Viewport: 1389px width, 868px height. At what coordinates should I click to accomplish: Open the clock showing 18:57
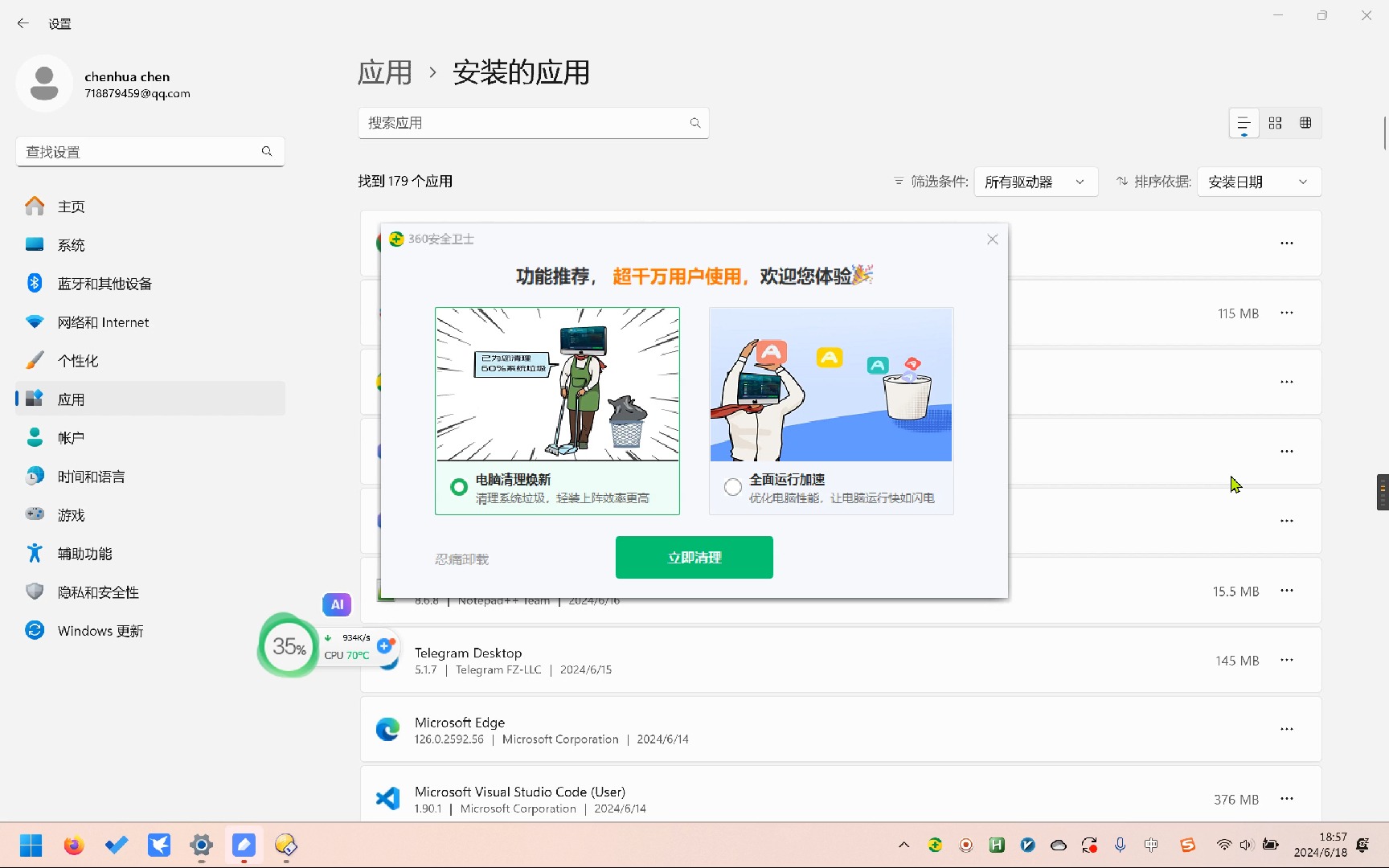click(x=1321, y=845)
